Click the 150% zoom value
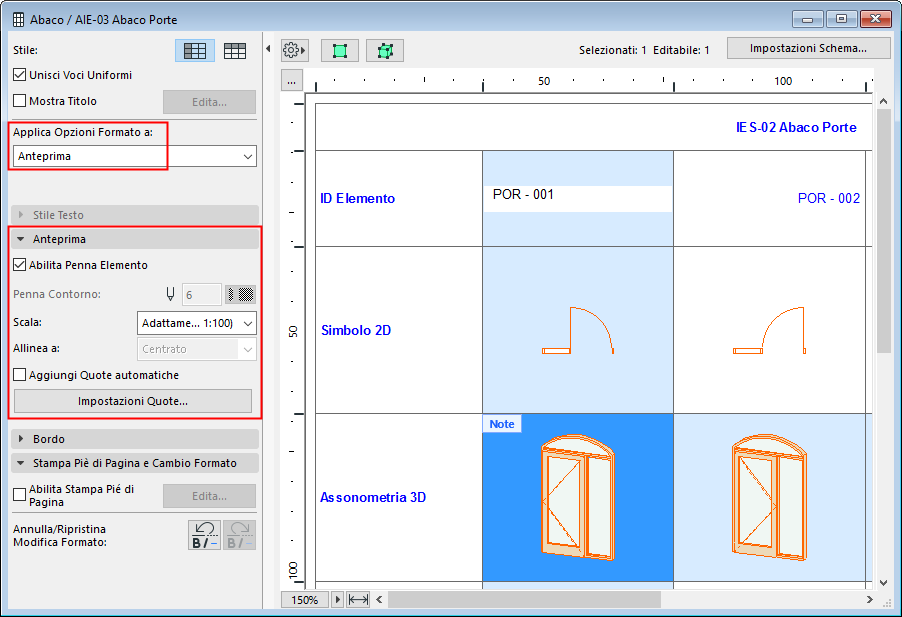Image resolution: width=902 pixels, height=617 pixels. pyautogui.click(x=304, y=600)
